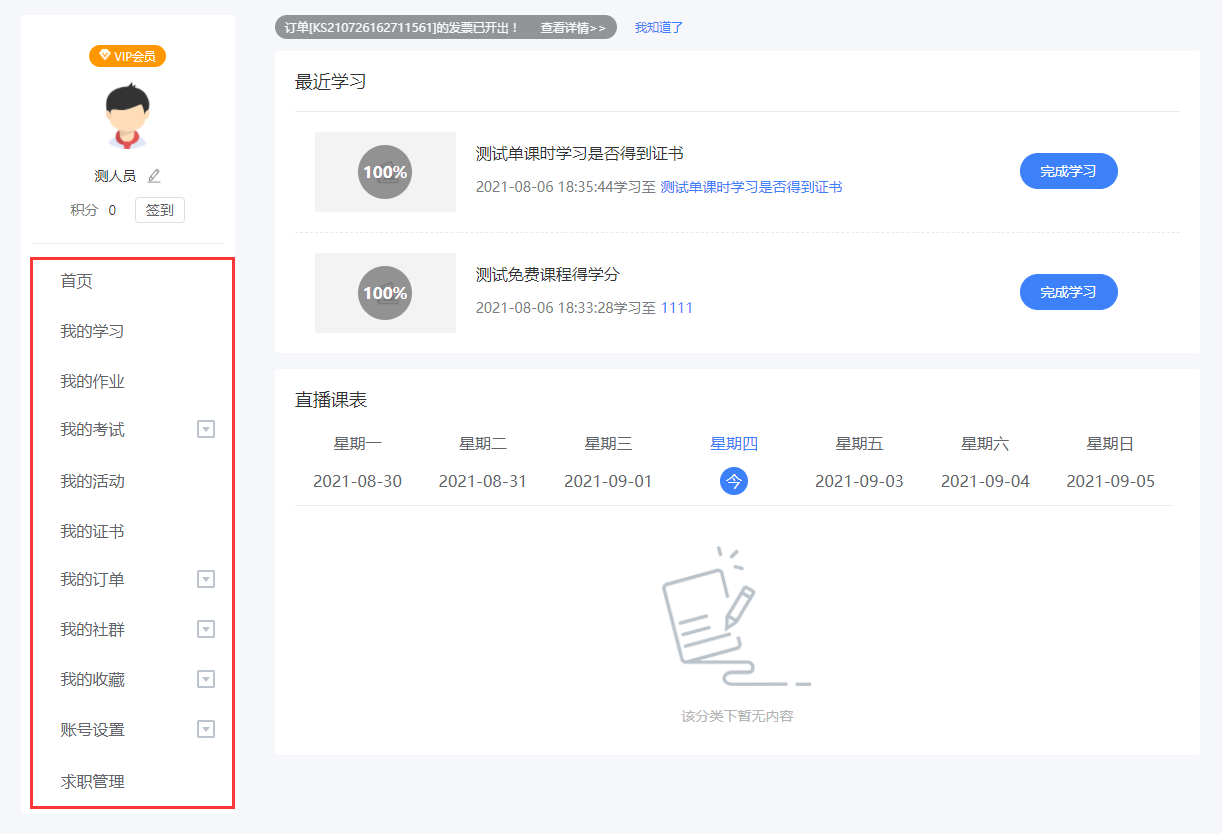Click 完成学习 button for 测试免费课程得学分
Viewport: 1222px width, 834px height.
coord(1068,292)
